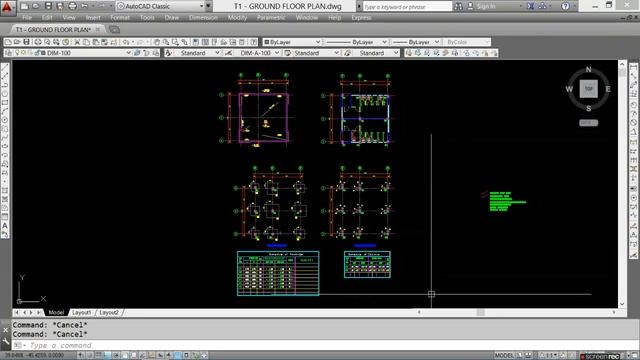Open the ByLayer color control dropdown
The height and width of the screenshot is (360, 640).
click(x=318, y=42)
